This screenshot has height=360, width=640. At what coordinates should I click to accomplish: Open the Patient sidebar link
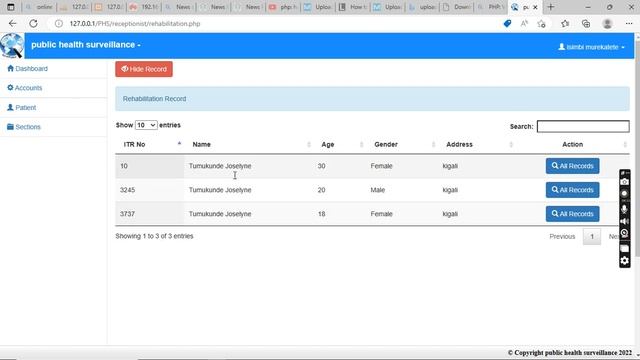(22, 107)
